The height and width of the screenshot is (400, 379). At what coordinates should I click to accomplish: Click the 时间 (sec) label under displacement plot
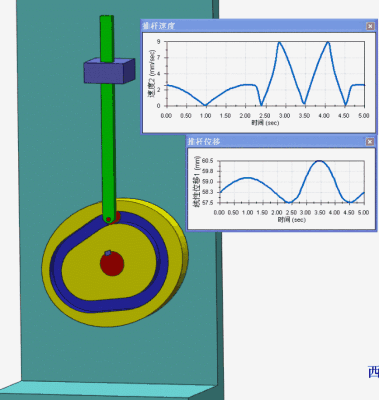click(292, 220)
